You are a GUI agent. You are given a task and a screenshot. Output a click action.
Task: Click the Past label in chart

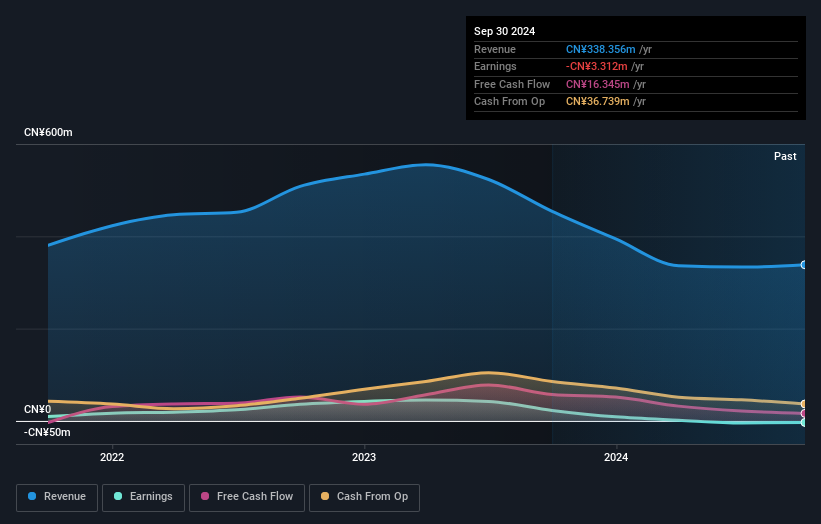[x=785, y=156]
